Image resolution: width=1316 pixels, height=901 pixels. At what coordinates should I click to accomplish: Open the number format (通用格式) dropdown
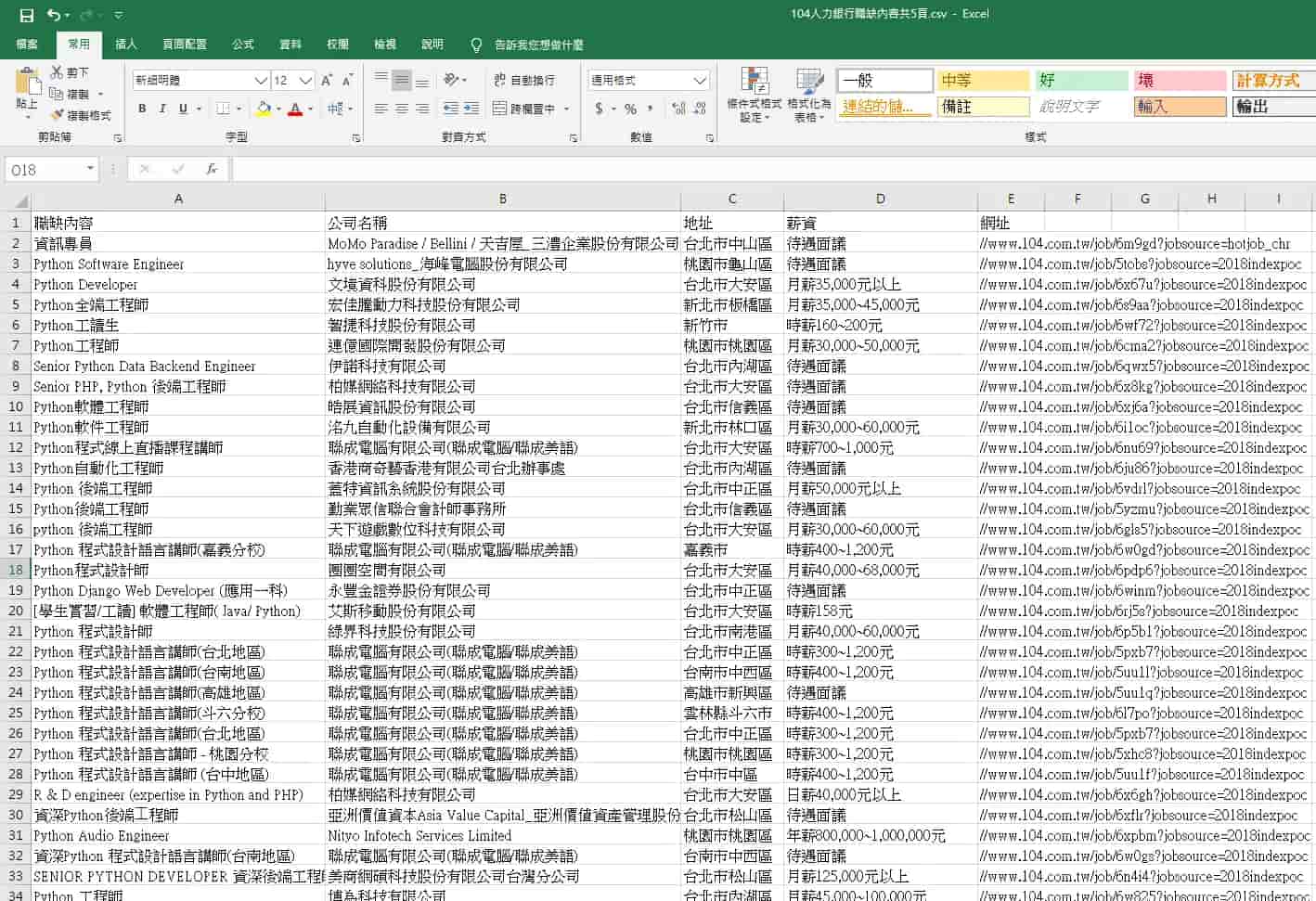click(700, 81)
